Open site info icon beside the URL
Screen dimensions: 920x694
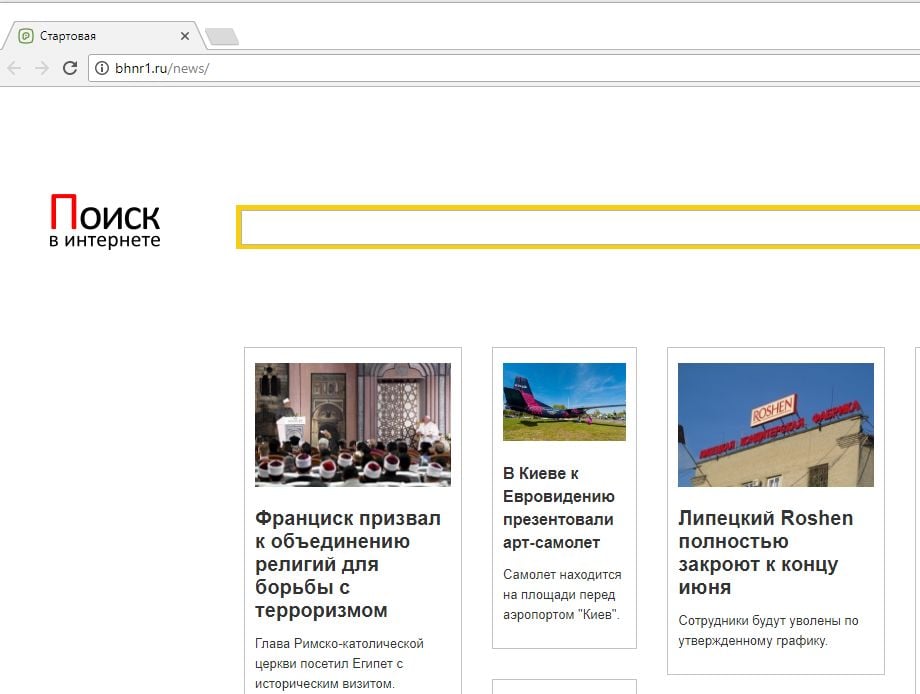tap(102, 68)
